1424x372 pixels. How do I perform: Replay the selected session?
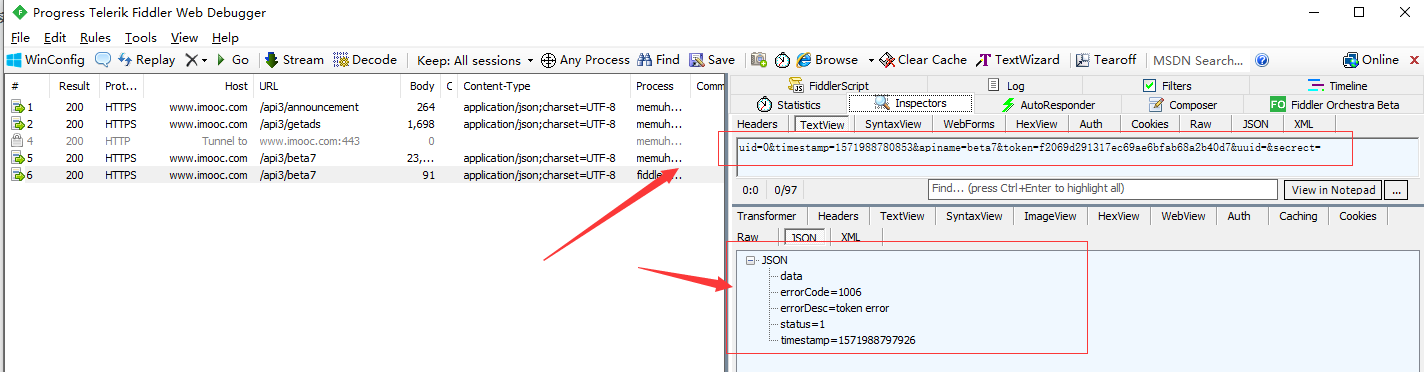click(146, 60)
